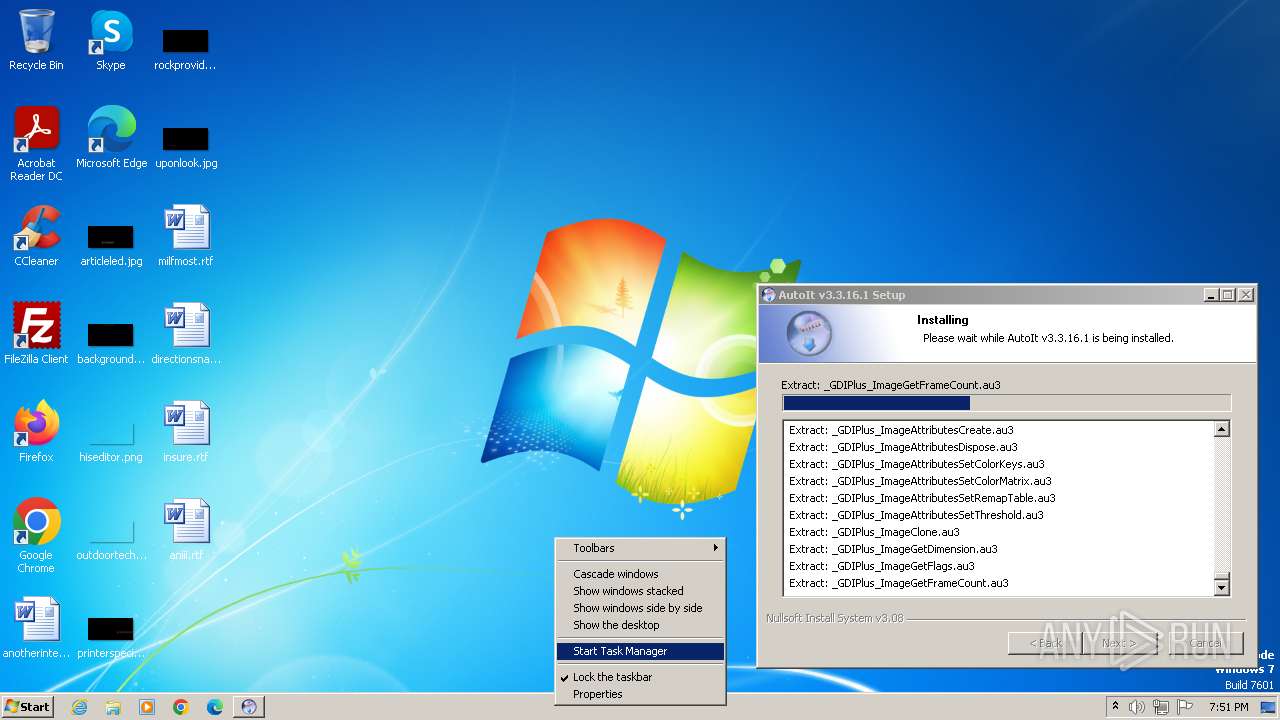Viewport: 1280px width, 720px height.
Task: Select '_GDIPlus_ImageAttributesDispose.au3' log line
Action: pyautogui.click(x=902, y=447)
